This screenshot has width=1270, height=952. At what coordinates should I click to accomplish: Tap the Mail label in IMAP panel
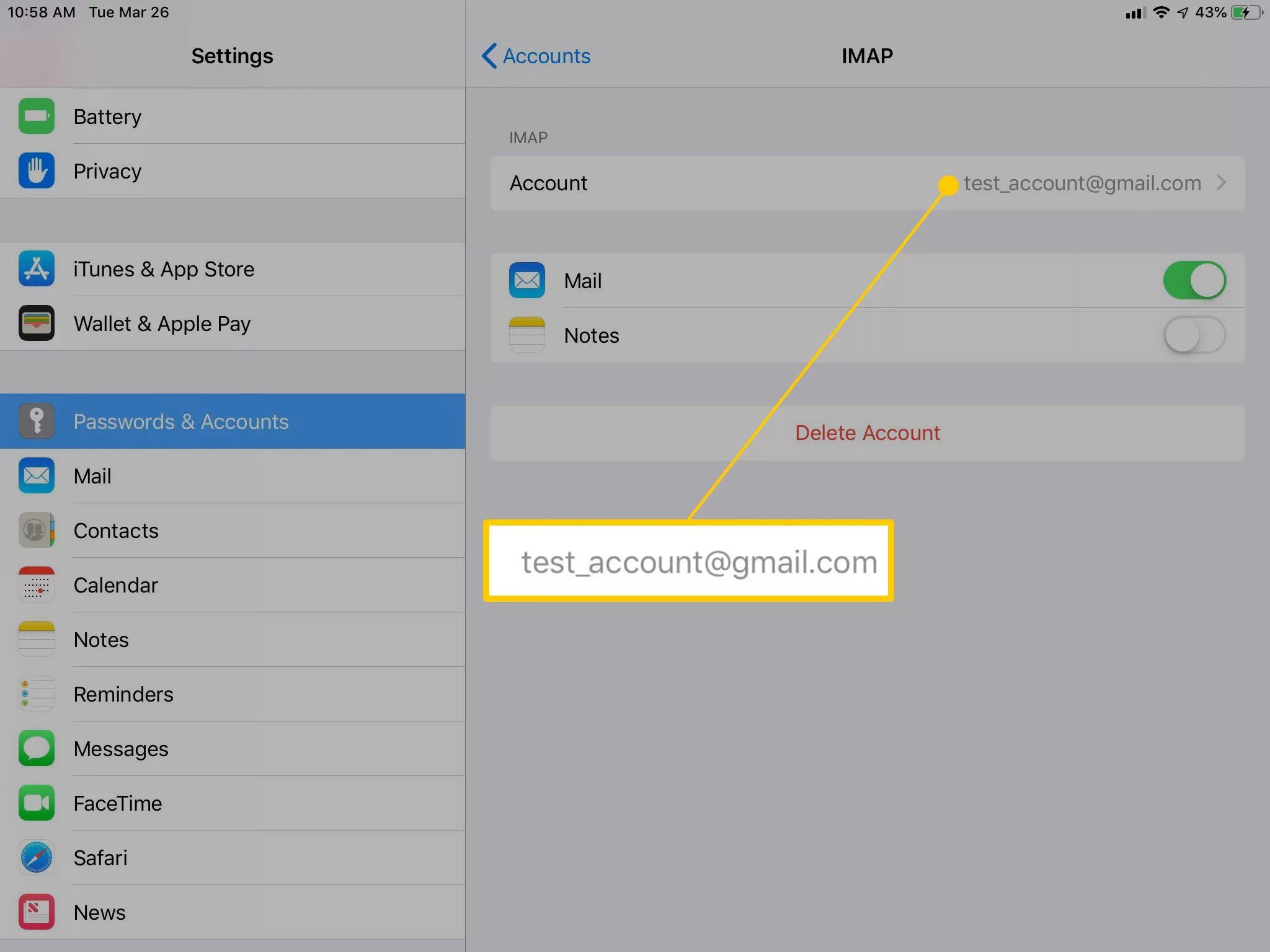click(x=582, y=281)
